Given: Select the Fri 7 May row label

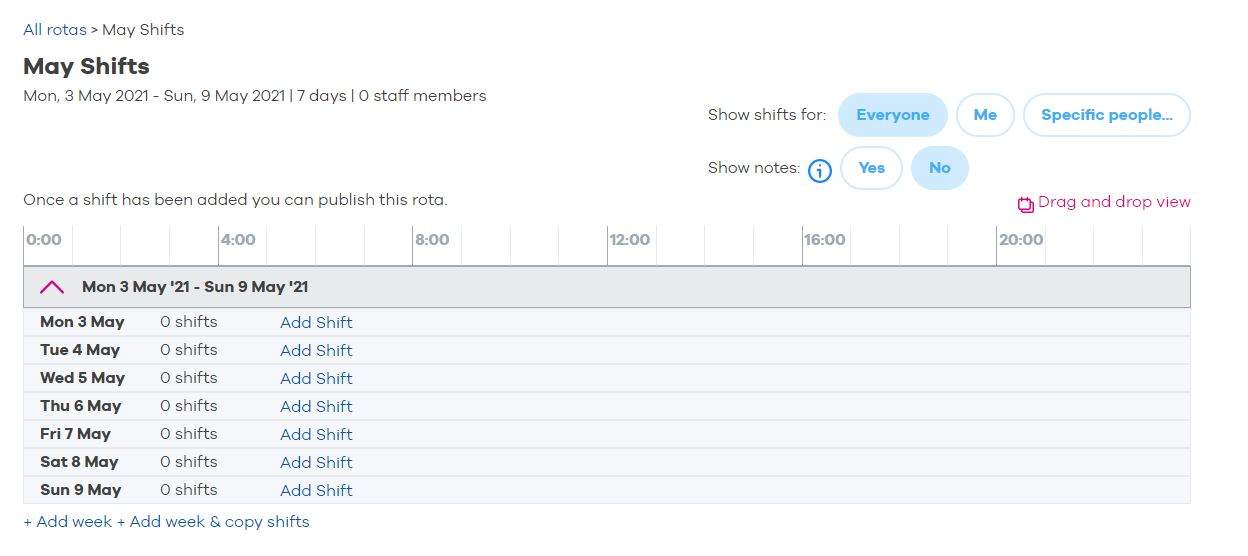Looking at the screenshot, I should click(75, 434).
